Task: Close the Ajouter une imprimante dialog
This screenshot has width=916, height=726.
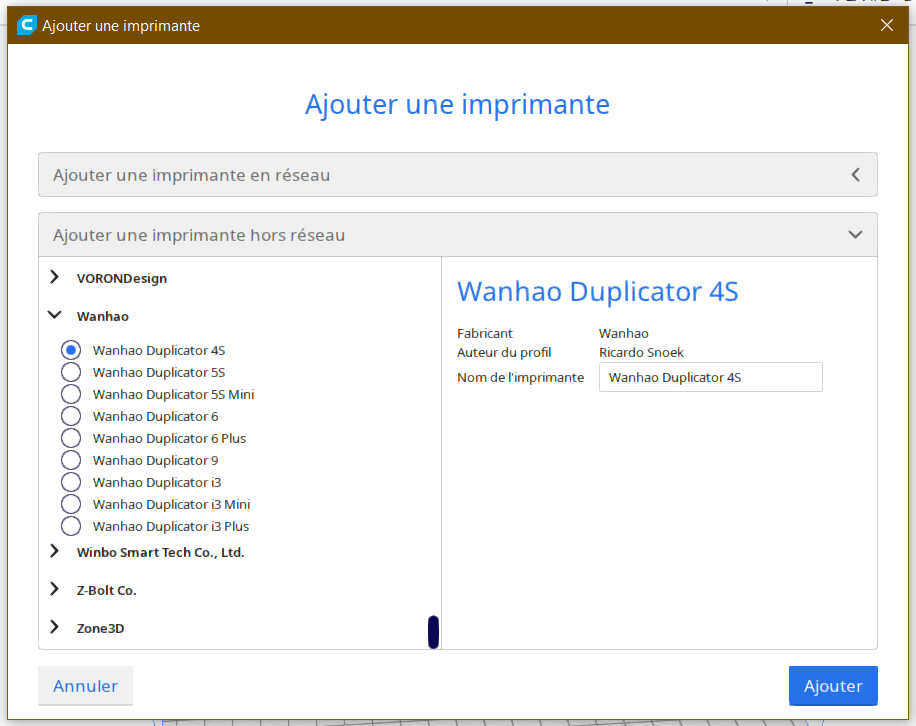Action: click(x=886, y=25)
